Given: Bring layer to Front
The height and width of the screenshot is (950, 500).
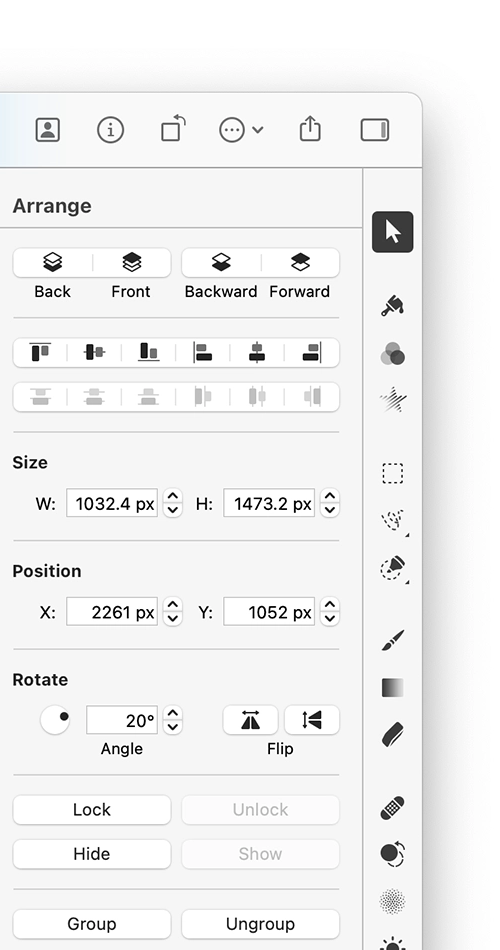Looking at the screenshot, I should 132,262.
